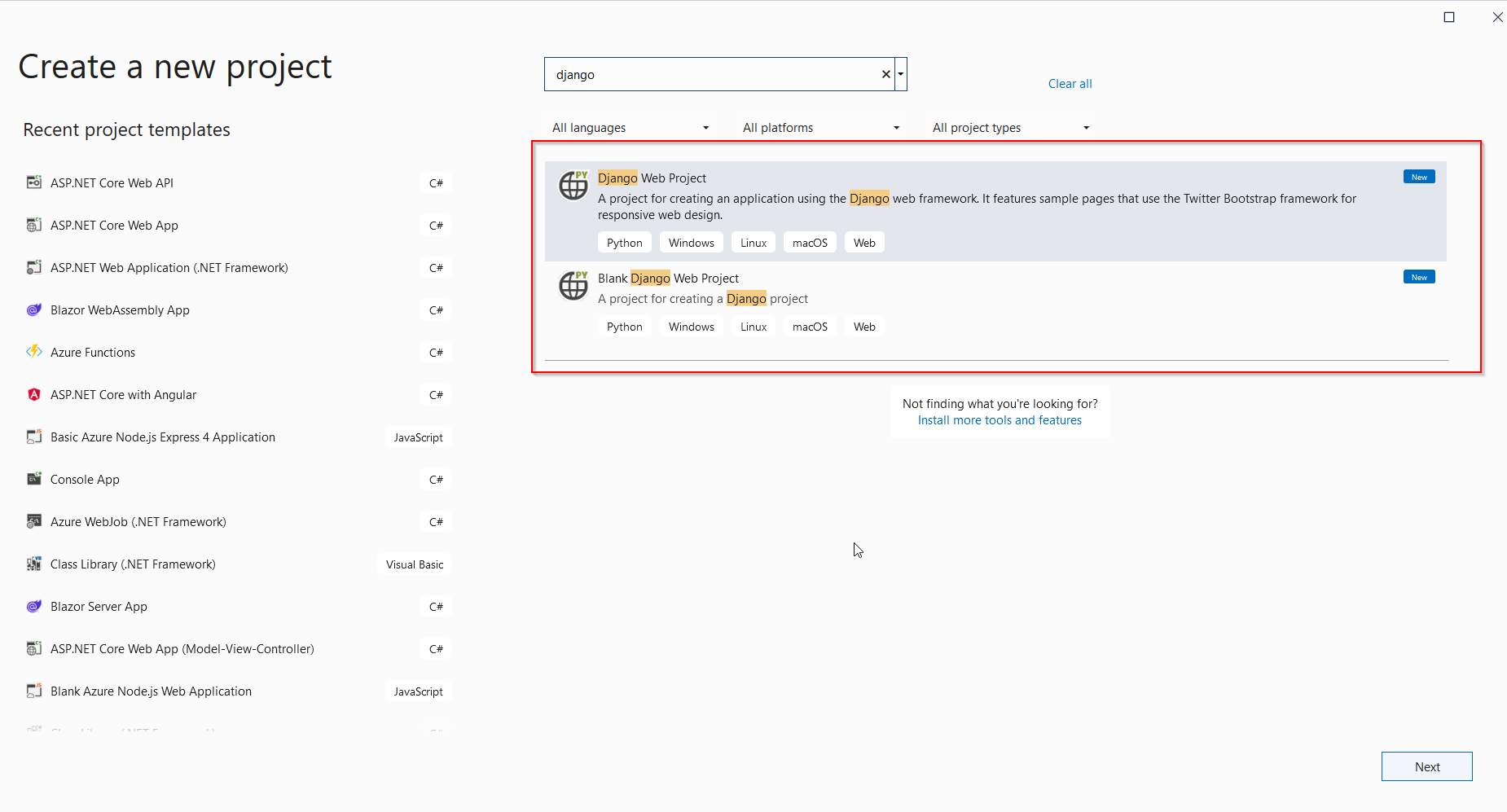This screenshot has height=812, width=1507.
Task: Expand the search history dropdown arrow
Action: (x=901, y=74)
